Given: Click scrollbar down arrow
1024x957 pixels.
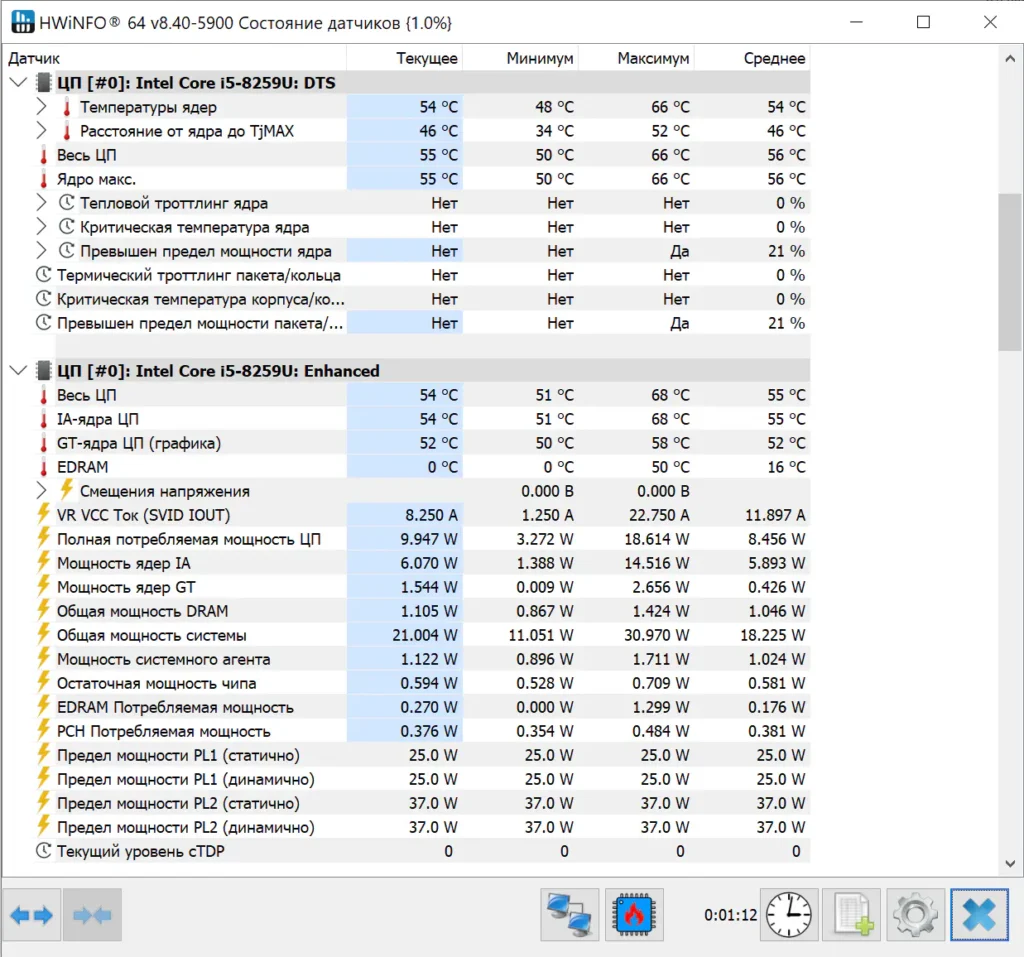Looking at the screenshot, I should 1010,864.
